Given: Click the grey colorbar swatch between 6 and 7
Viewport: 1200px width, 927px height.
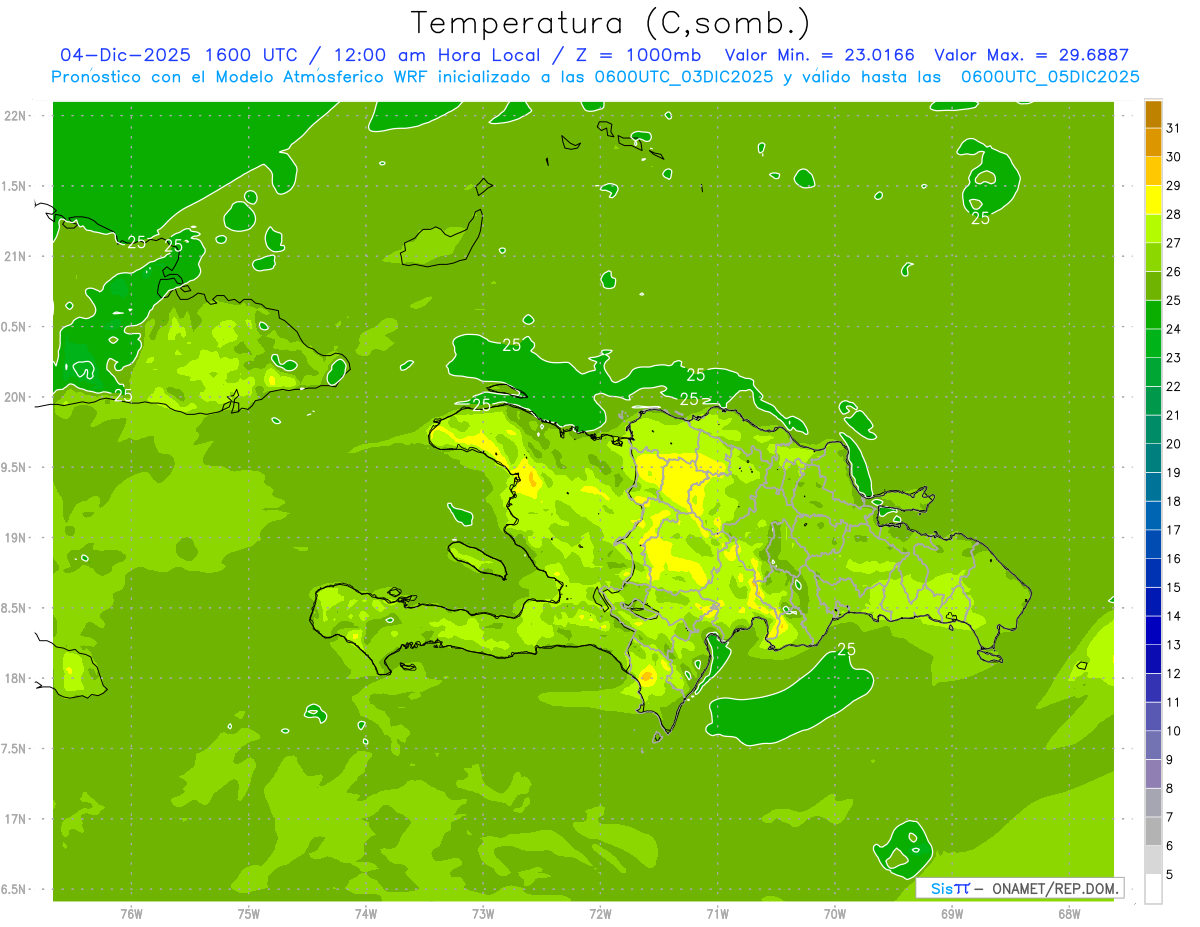Looking at the screenshot, I should click(1153, 831).
